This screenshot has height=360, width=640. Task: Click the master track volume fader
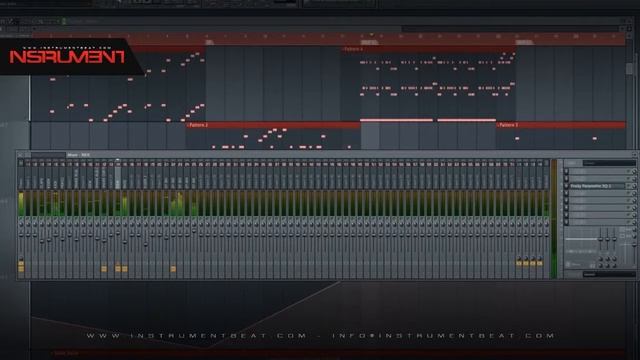pyautogui.click(x=21, y=236)
